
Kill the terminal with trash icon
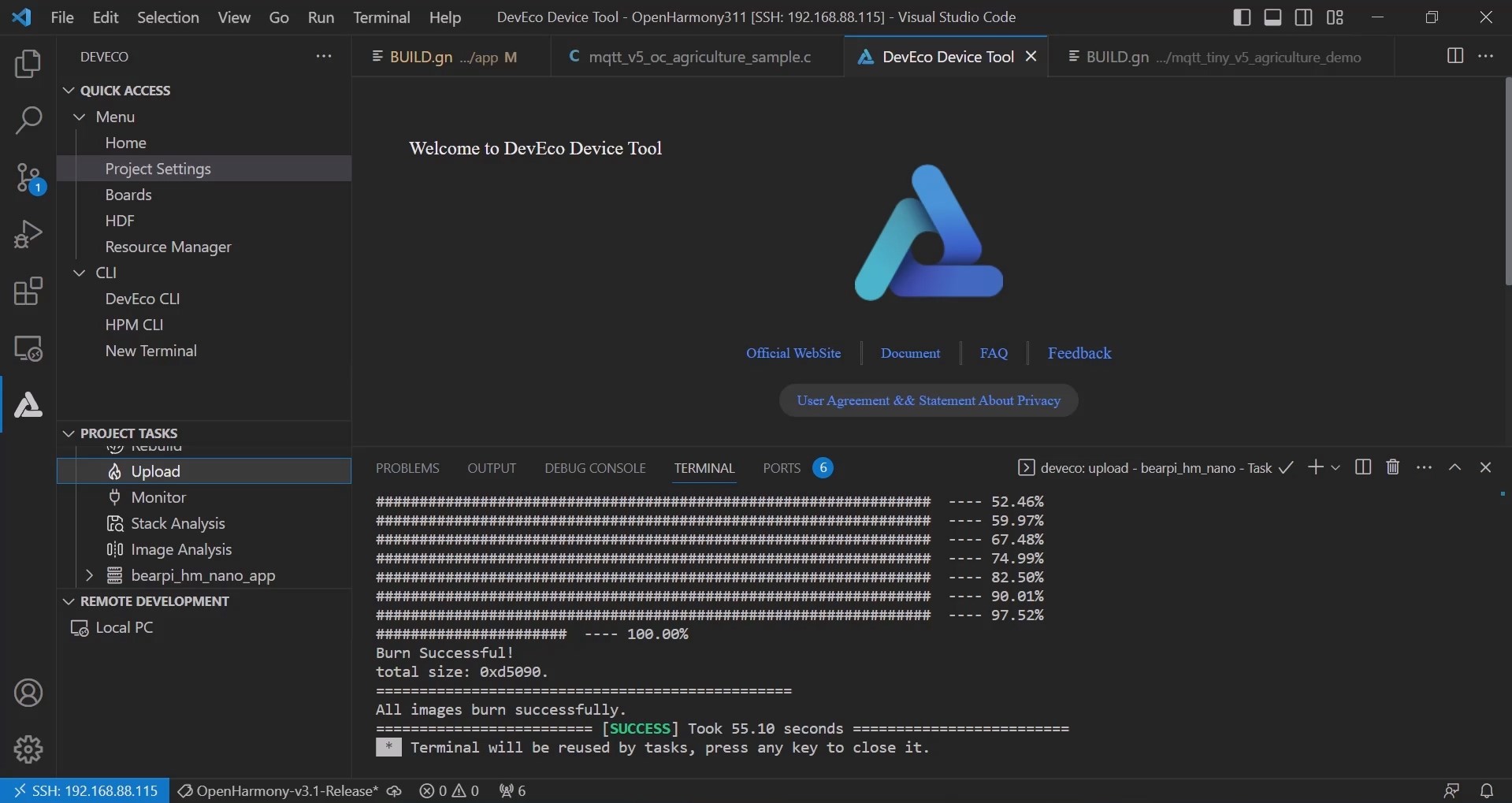(1393, 467)
